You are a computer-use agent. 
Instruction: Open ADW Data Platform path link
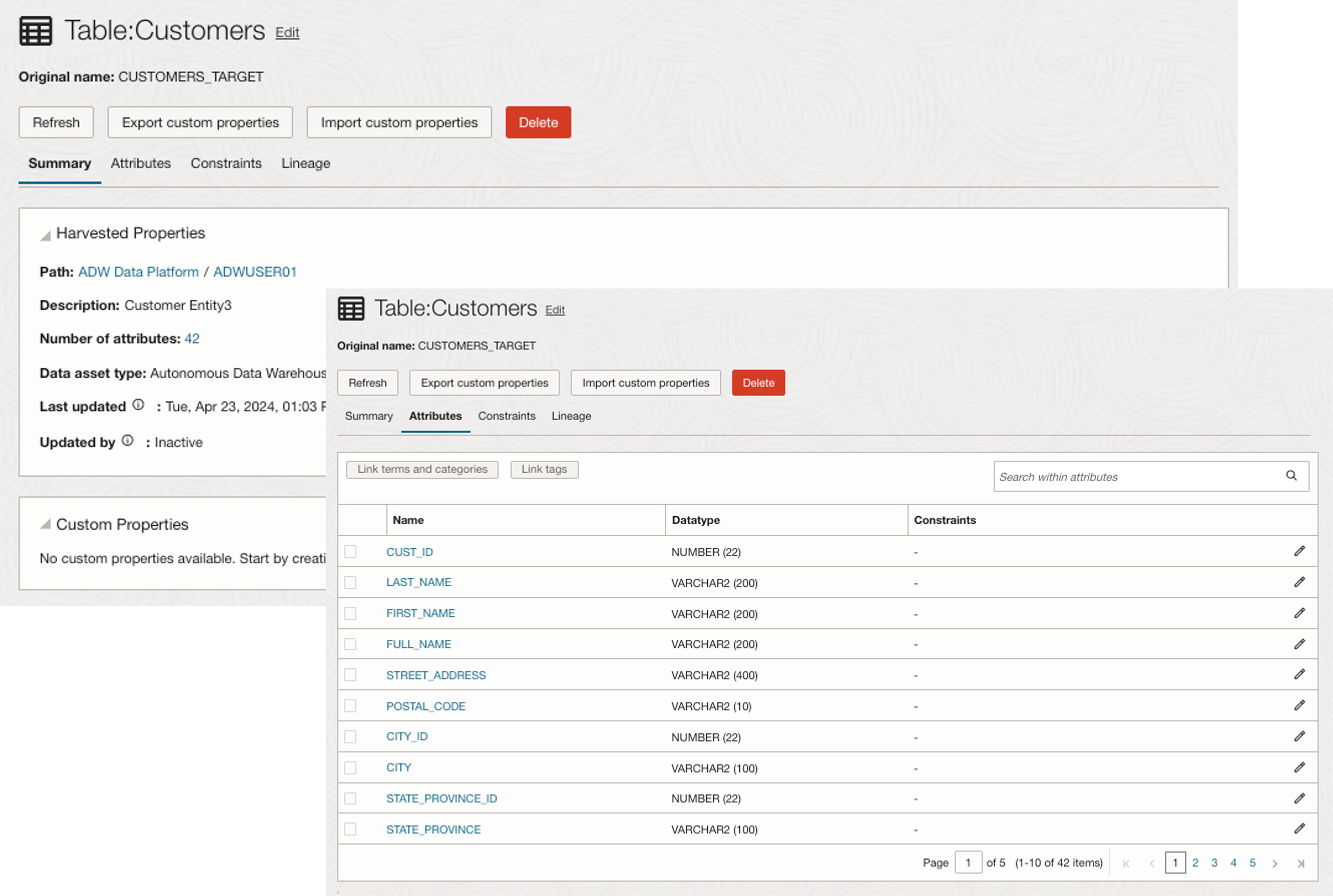click(138, 272)
